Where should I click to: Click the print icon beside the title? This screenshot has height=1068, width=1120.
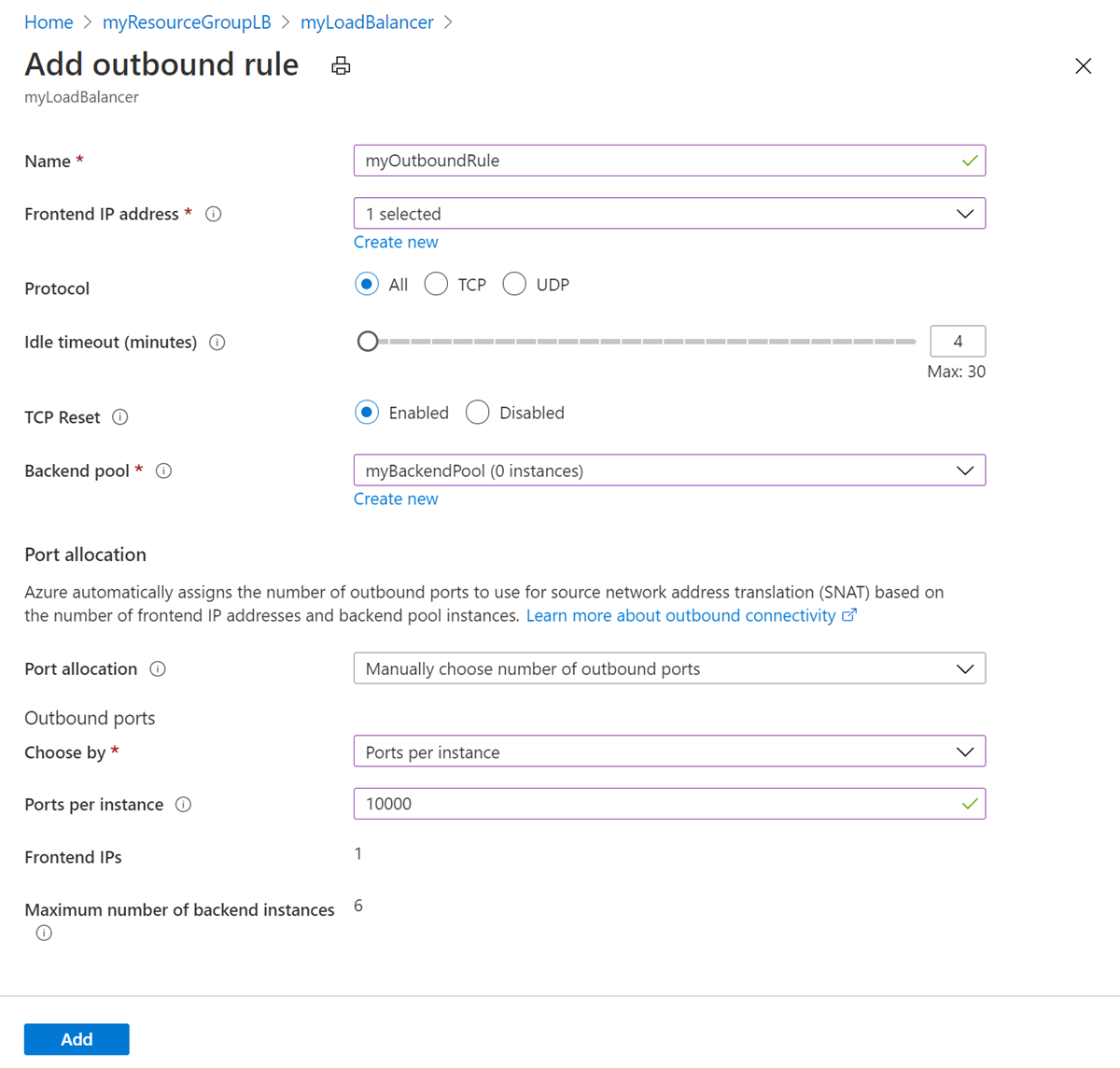point(341,65)
